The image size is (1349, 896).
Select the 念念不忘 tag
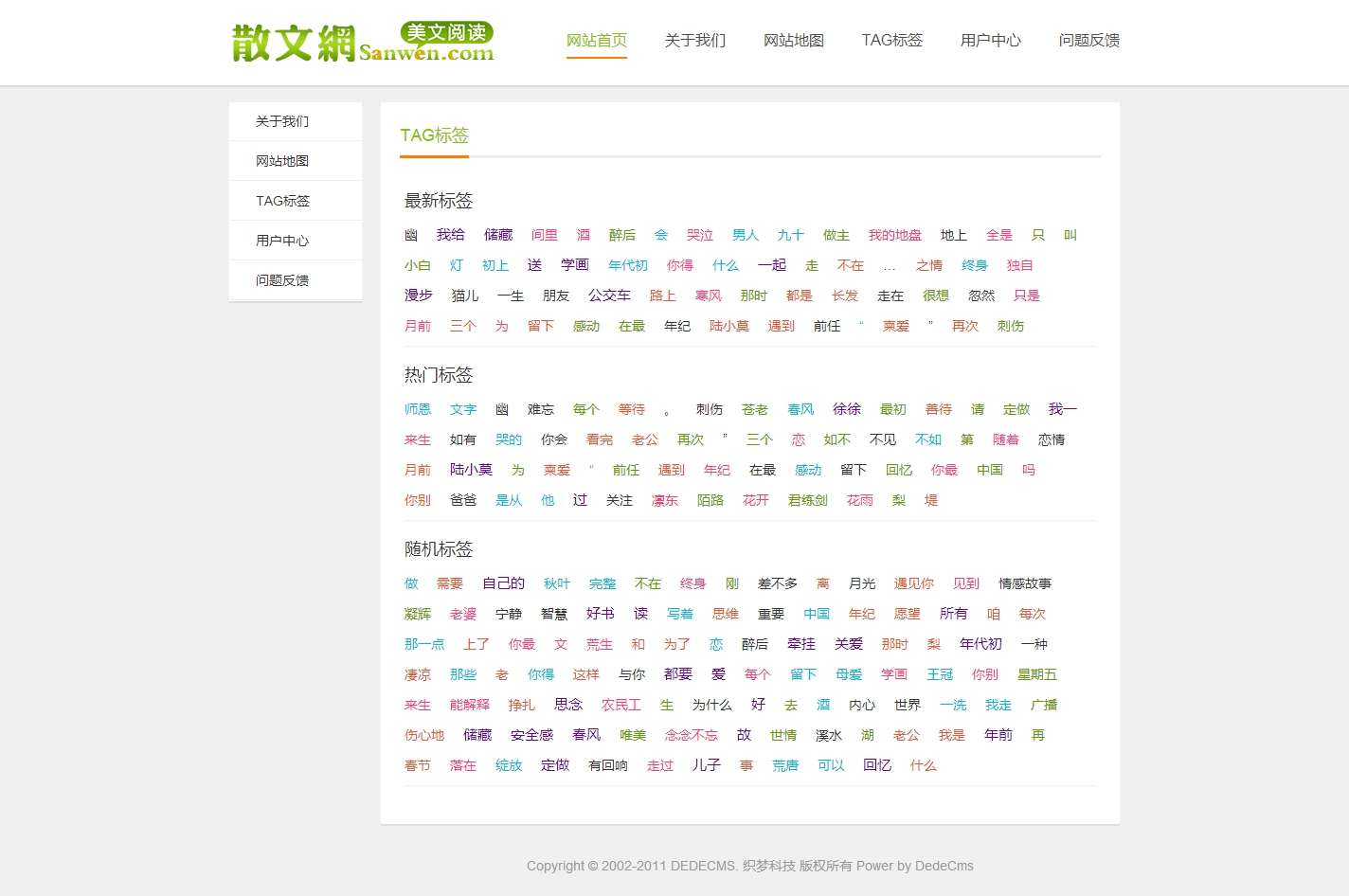(691, 735)
